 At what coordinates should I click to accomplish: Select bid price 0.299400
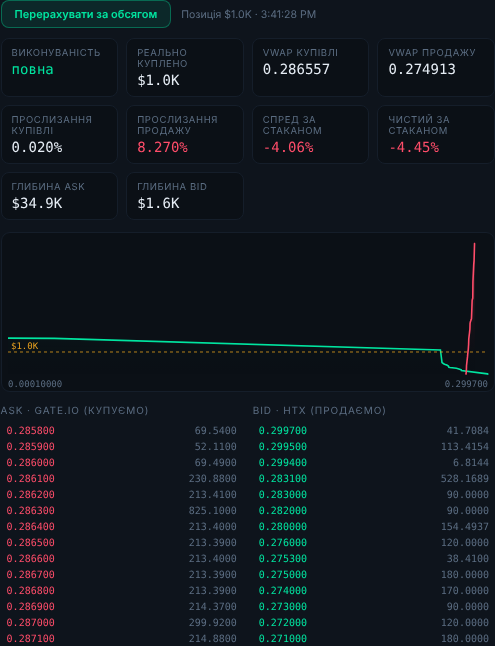click(x=283, y=463)
